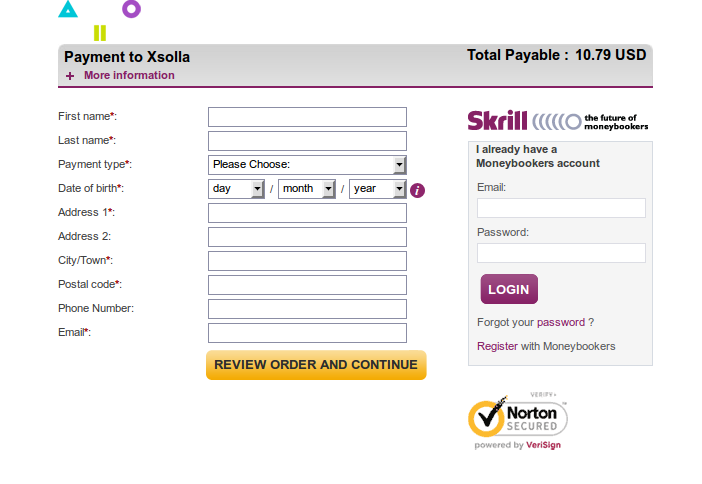Open the month dropdown for date of birth
The height and width of the screenshot is (484, 702).
pos(307,188)
